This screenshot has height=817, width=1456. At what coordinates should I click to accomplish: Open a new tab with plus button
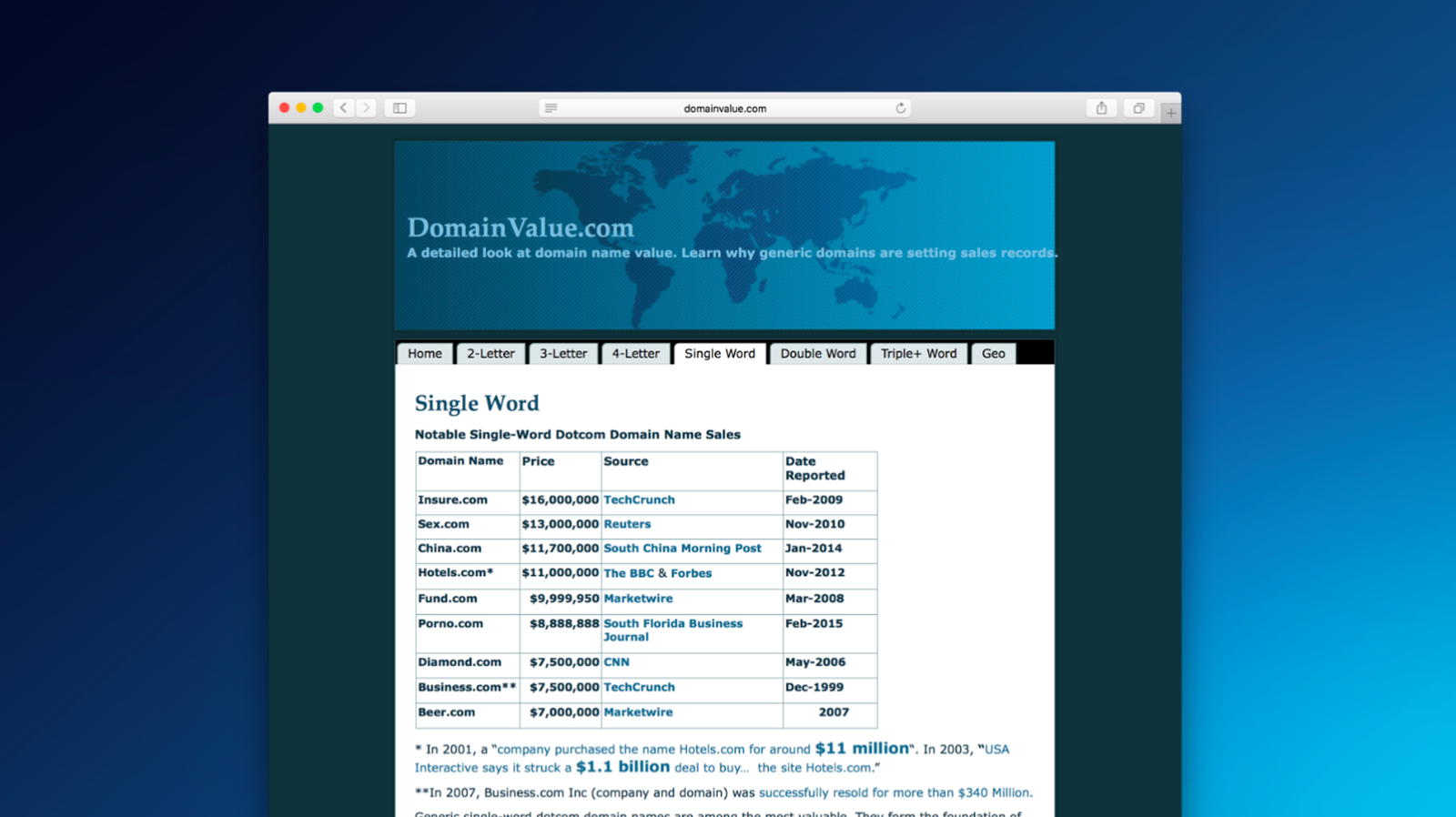[1170, 113]
